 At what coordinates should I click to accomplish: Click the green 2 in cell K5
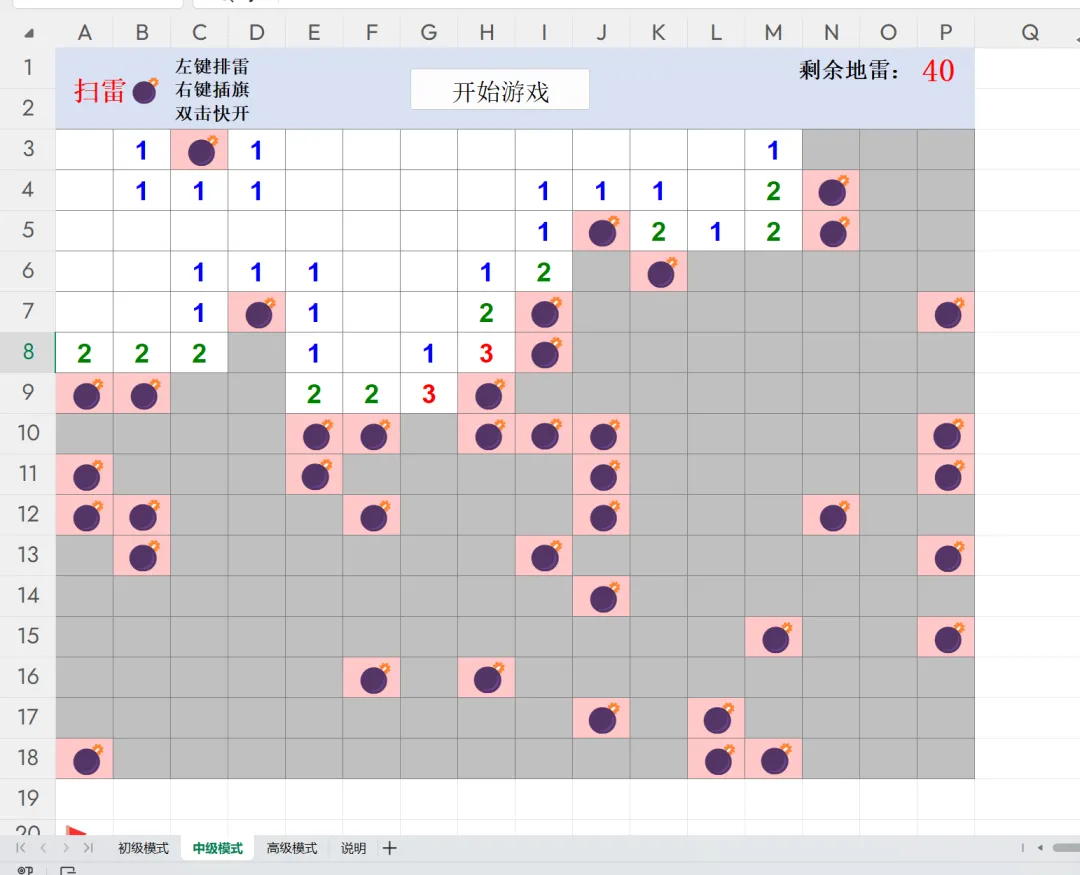pos(658,231)
